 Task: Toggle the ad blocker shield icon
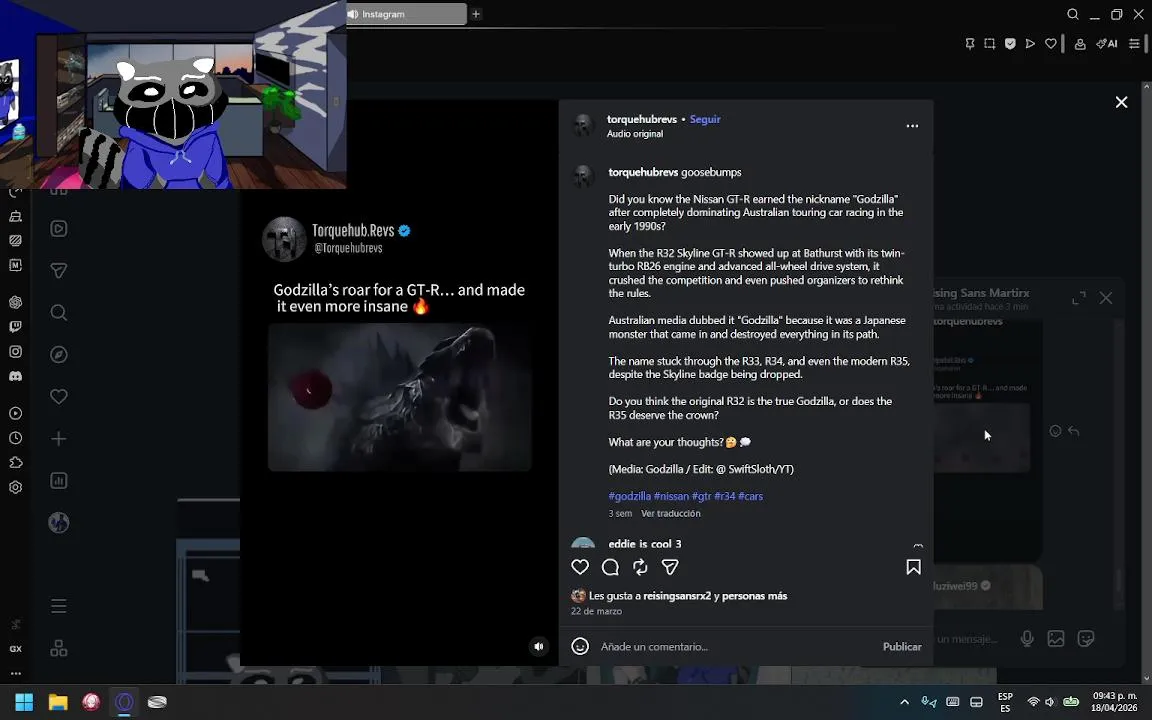[x=1010, y=44]
